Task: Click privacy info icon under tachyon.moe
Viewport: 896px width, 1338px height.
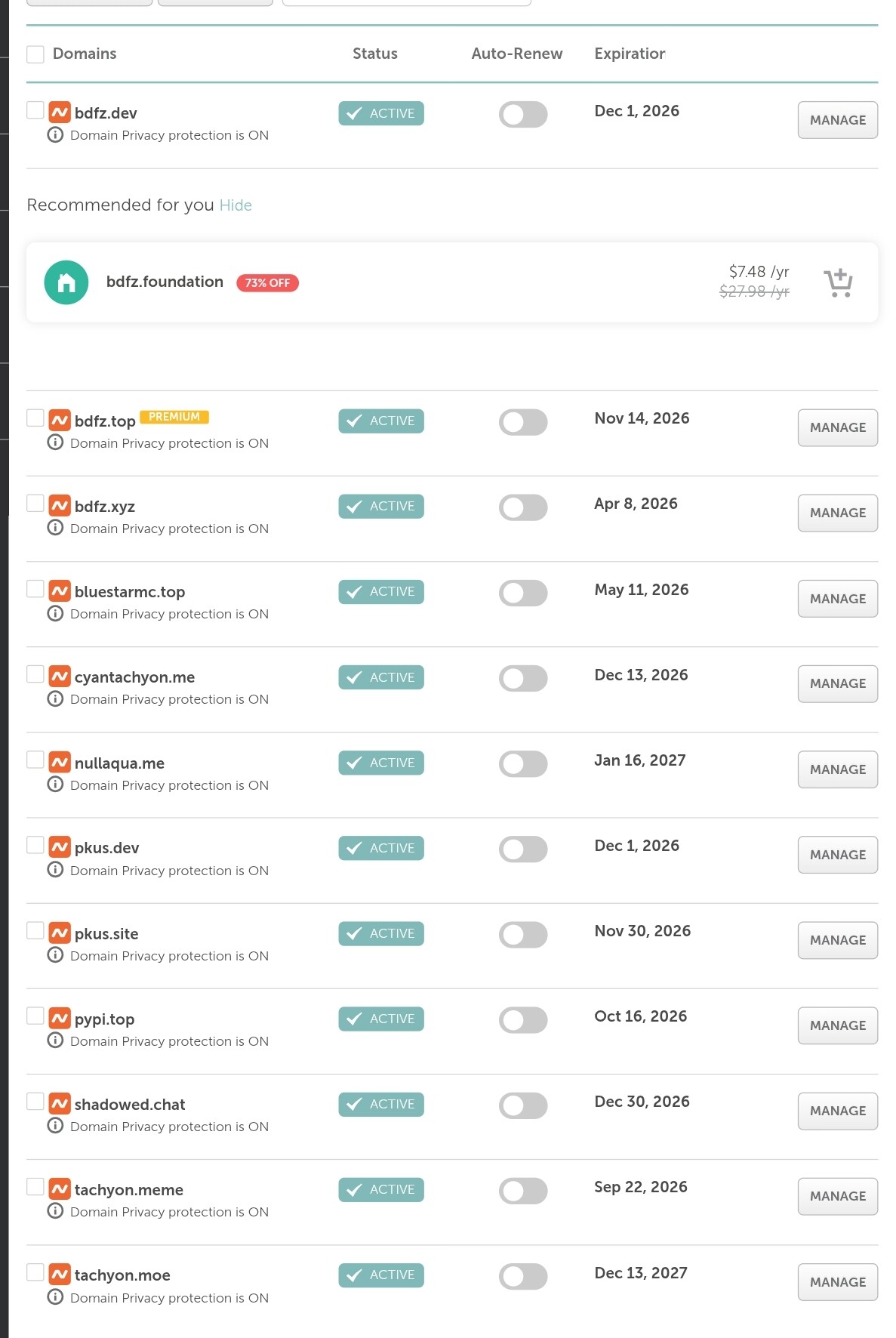Action: coord(55,1297)
